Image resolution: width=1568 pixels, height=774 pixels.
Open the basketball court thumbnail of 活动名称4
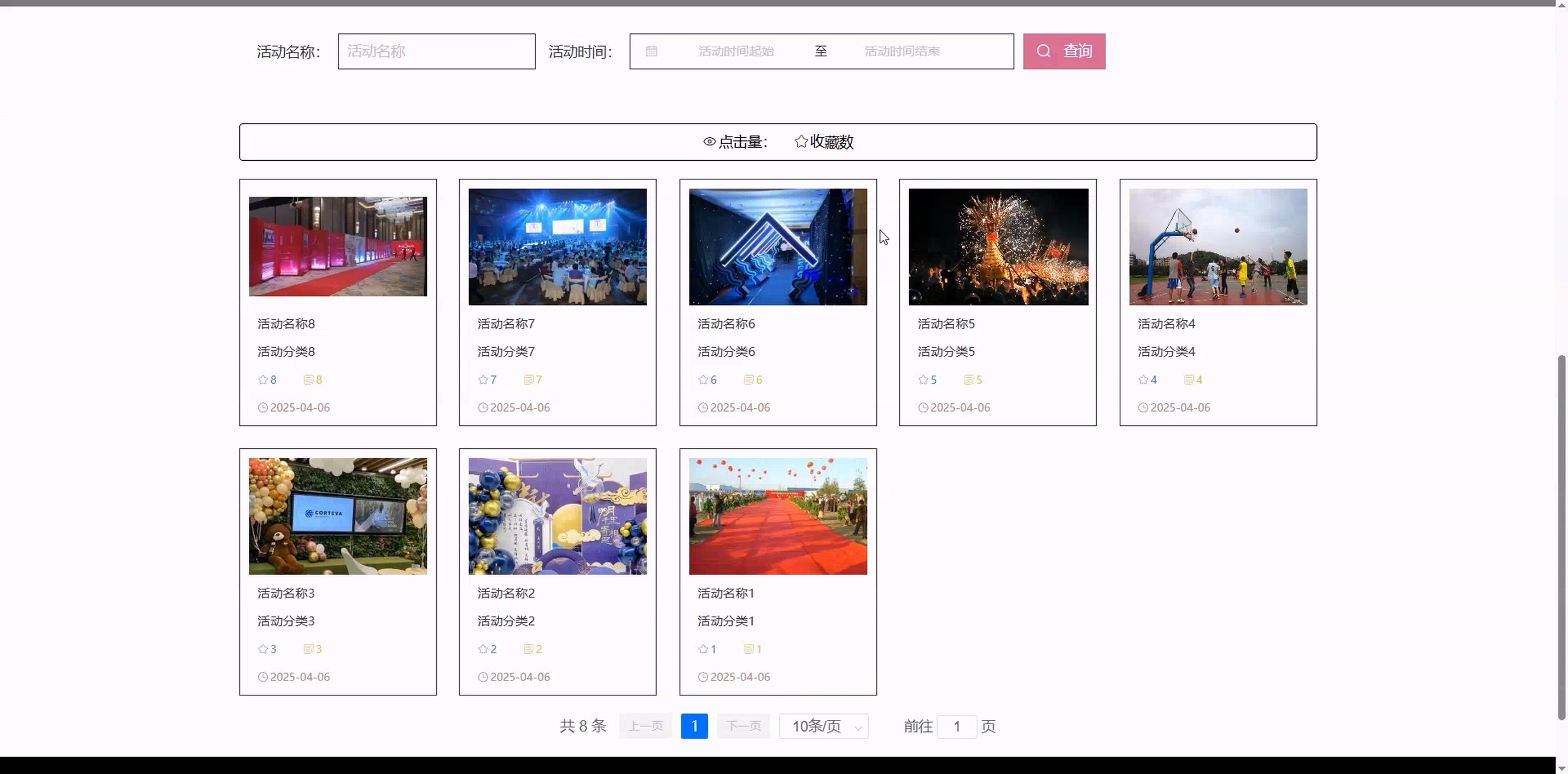pyautogui.click(x=1218, y=247)
